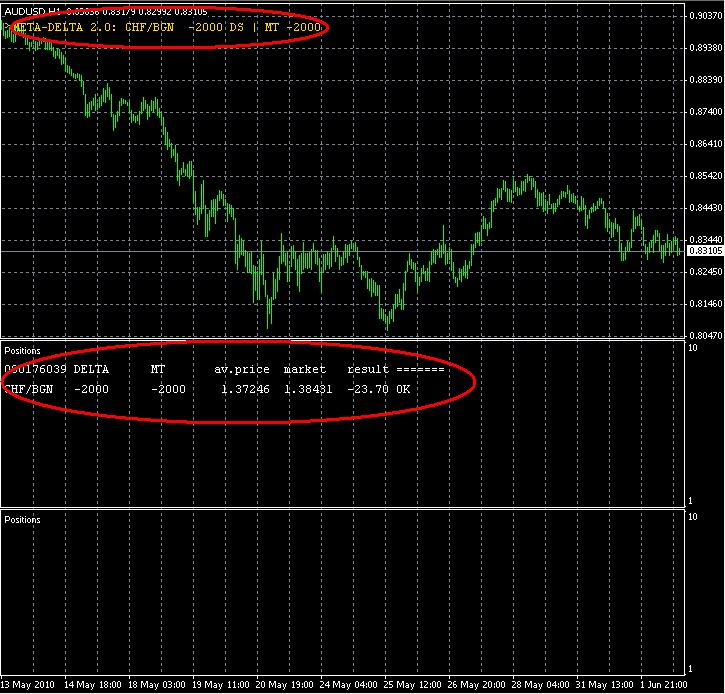Select the 0.88390 price level label

(x=705, y=80)
